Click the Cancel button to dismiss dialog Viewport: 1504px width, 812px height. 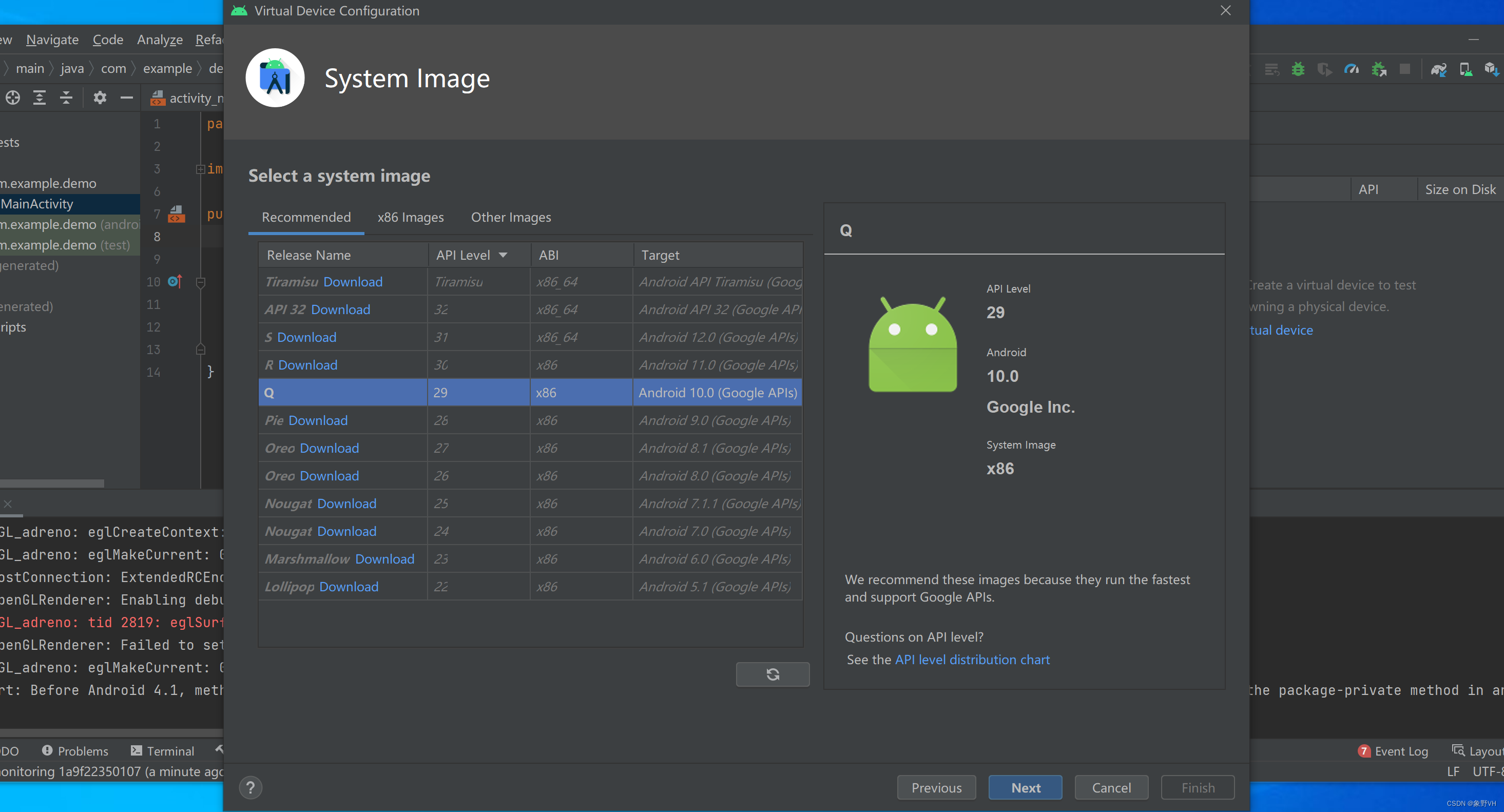coord(1112,788)
